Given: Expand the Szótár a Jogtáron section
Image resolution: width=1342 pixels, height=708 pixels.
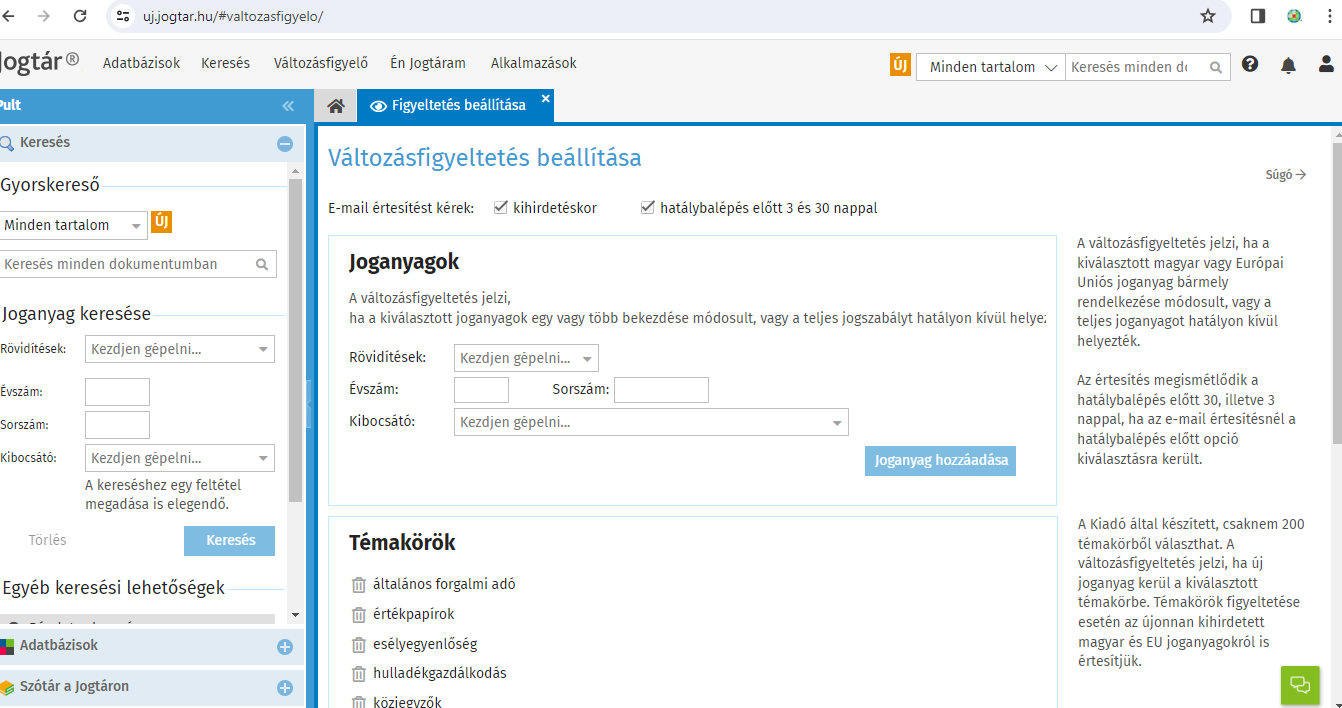Looking at the screenshot, I should (284, 688).
